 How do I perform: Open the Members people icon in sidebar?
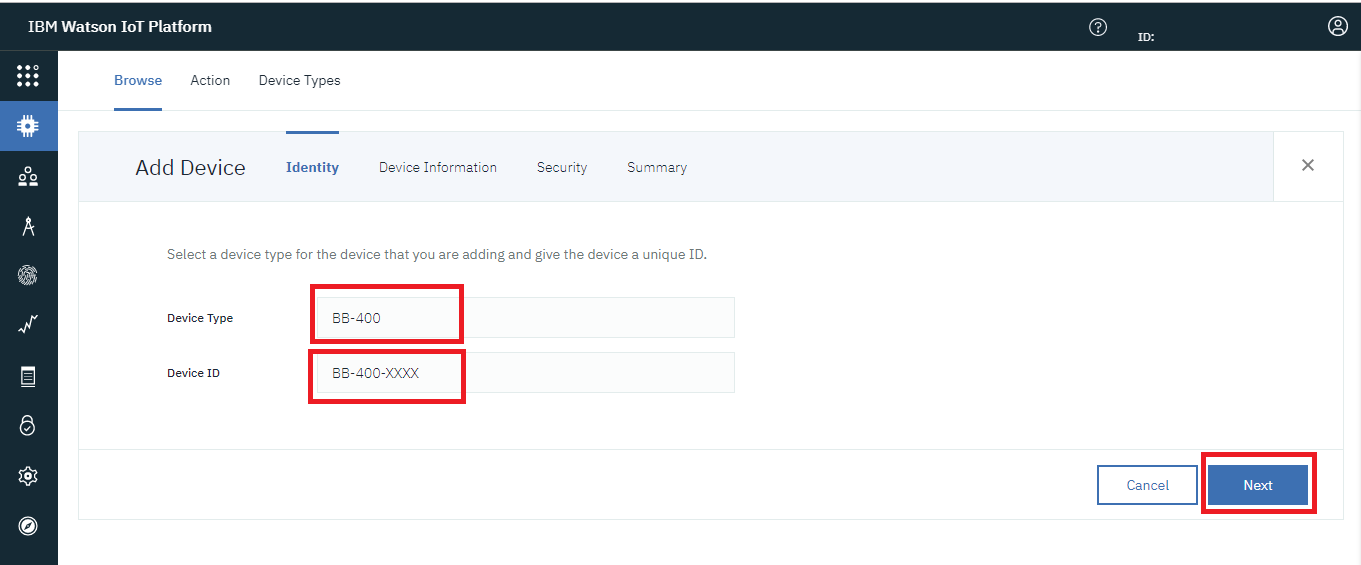(28, 177)
